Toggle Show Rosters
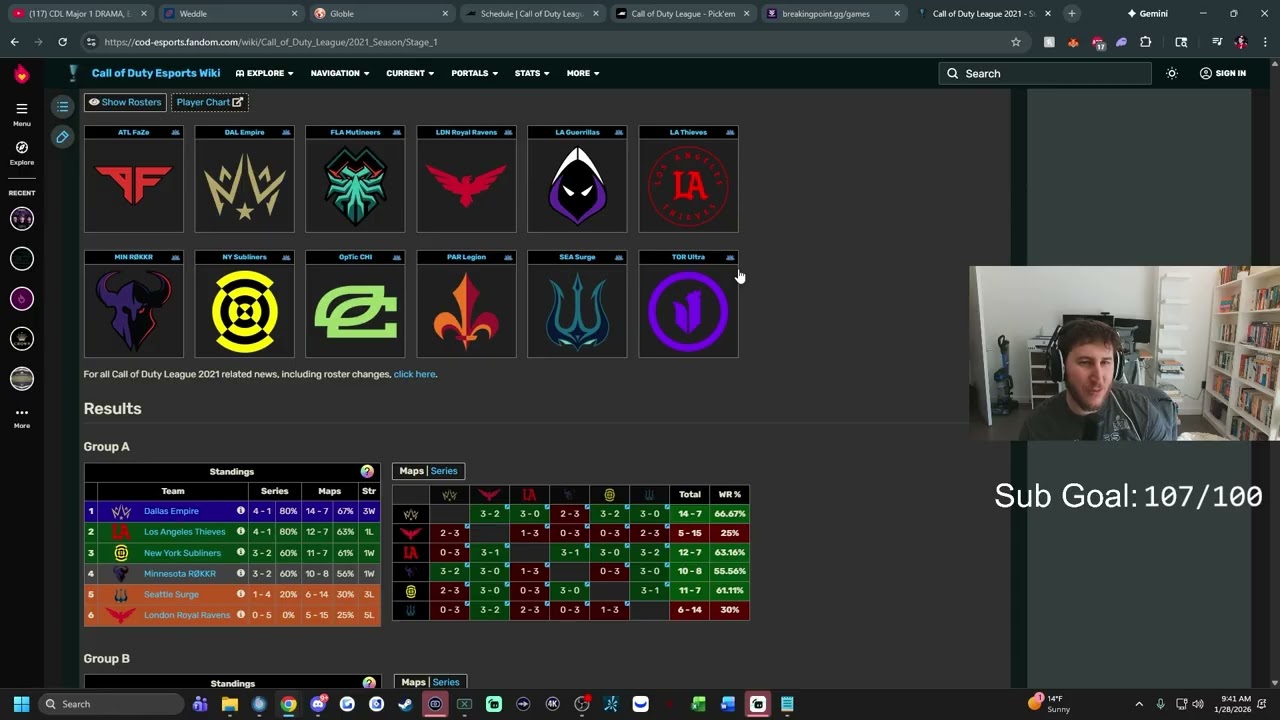 pos(125,102)
